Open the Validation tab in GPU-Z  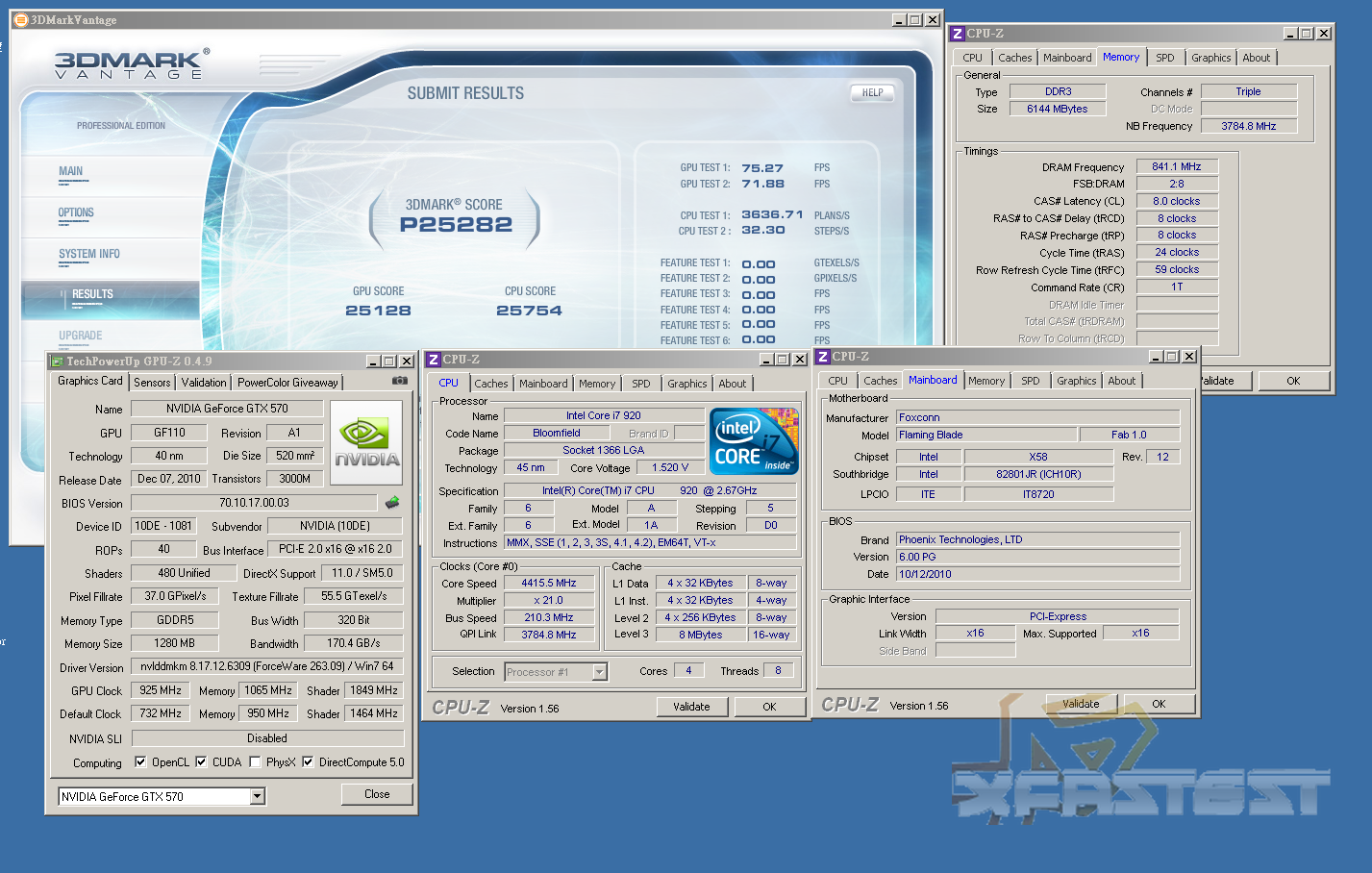click(x=204, y=383)
